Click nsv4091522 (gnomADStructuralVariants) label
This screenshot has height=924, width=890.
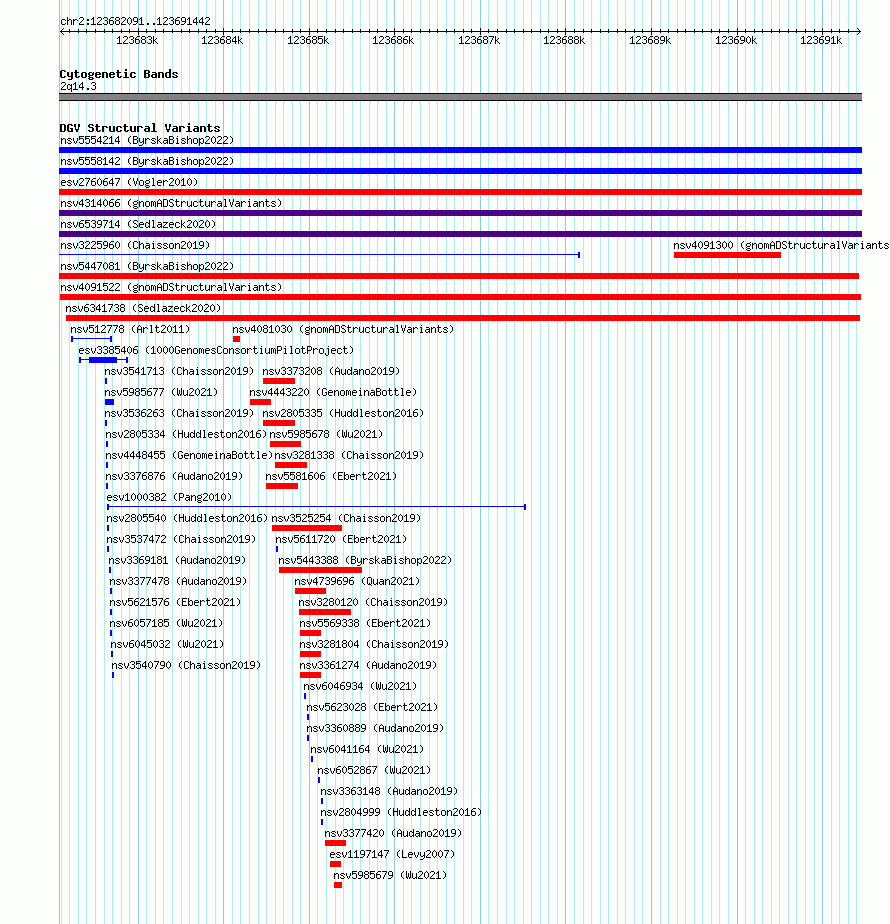(x=171, y=288)
